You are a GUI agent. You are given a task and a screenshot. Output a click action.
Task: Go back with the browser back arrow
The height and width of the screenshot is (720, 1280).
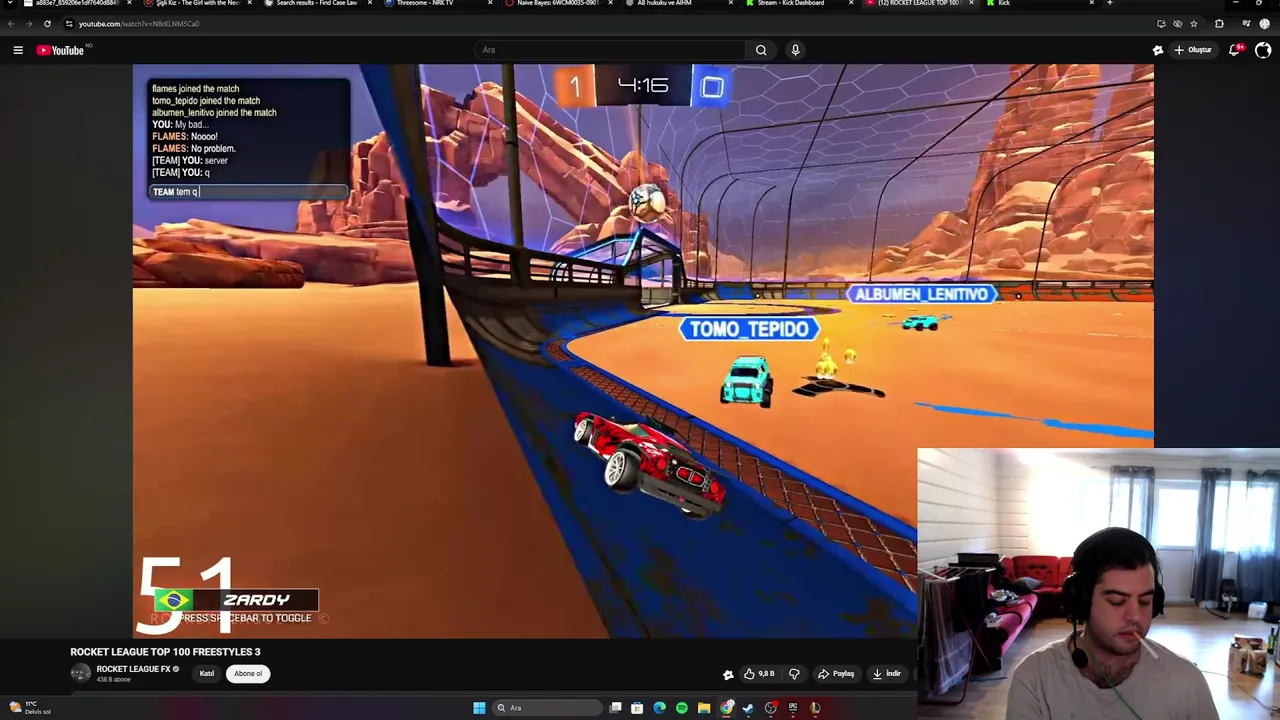click(x=11, y=23)
